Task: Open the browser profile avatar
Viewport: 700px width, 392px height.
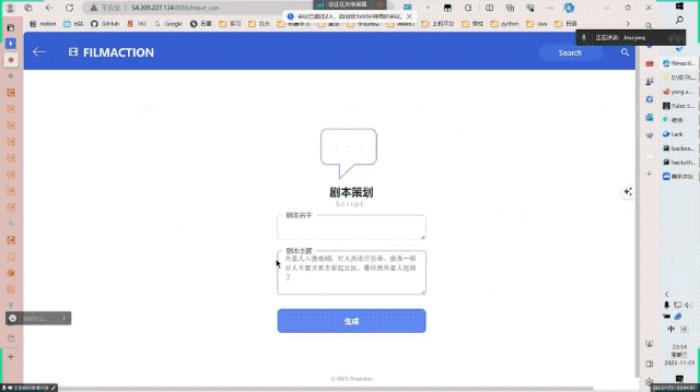Action: pyautogui.click(x=10, y=8)
